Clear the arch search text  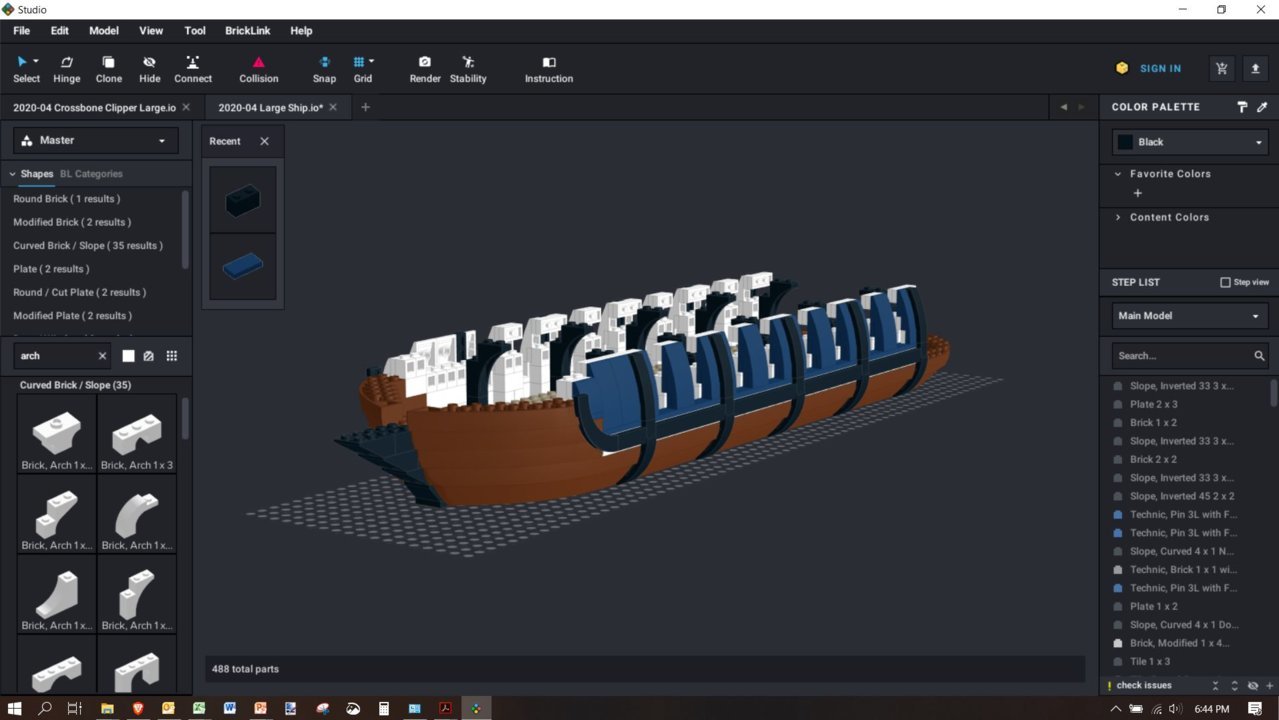[x=102, y=356]
